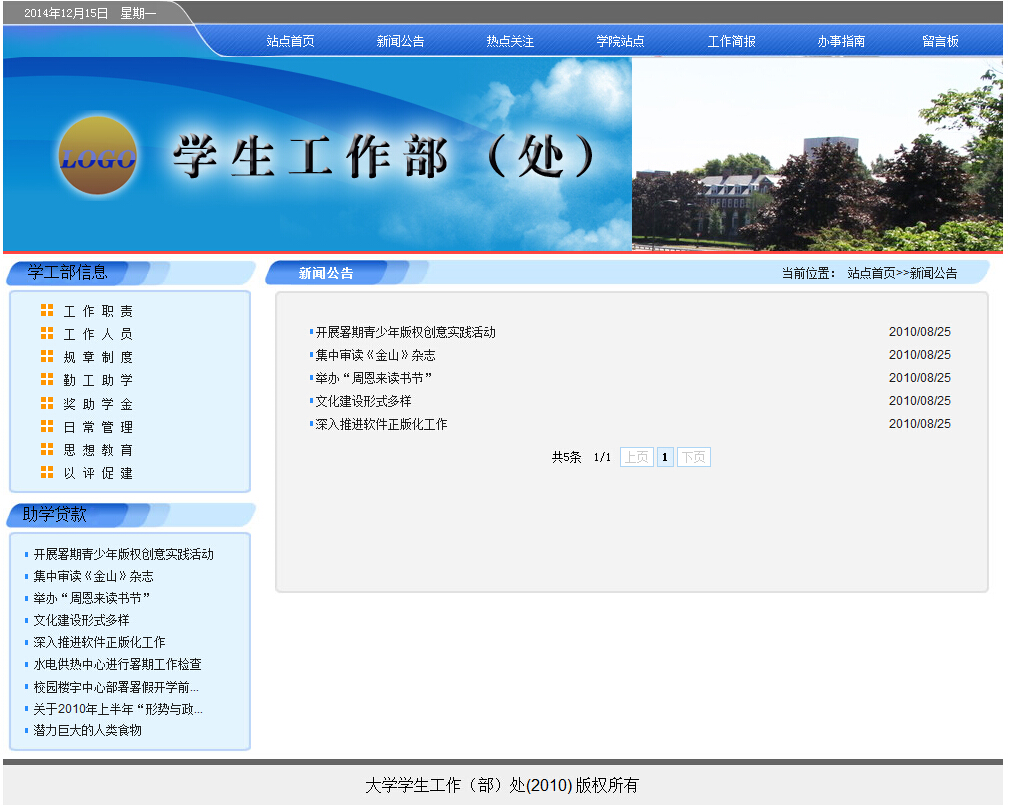This screenshot has width=1011, height=809.
Task: Go to 新闻公告 in the top navigation
Action: (x=400, y=41)
